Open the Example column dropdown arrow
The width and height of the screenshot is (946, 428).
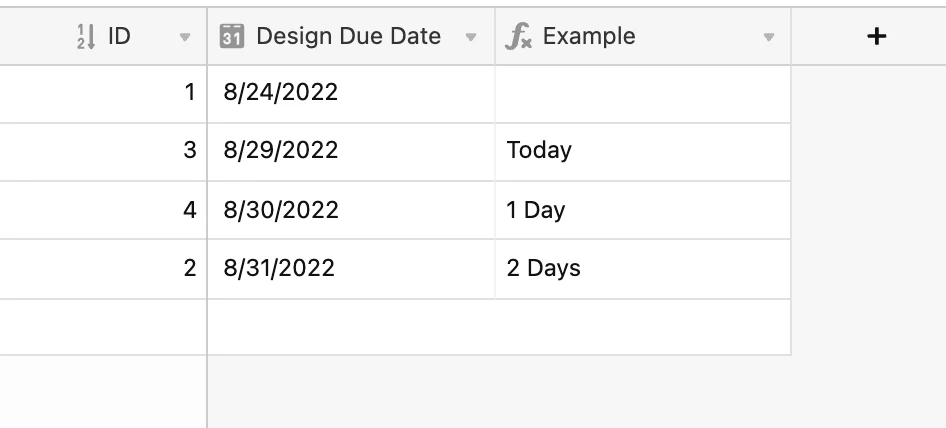pyautogui.click(x=769, y=37)
